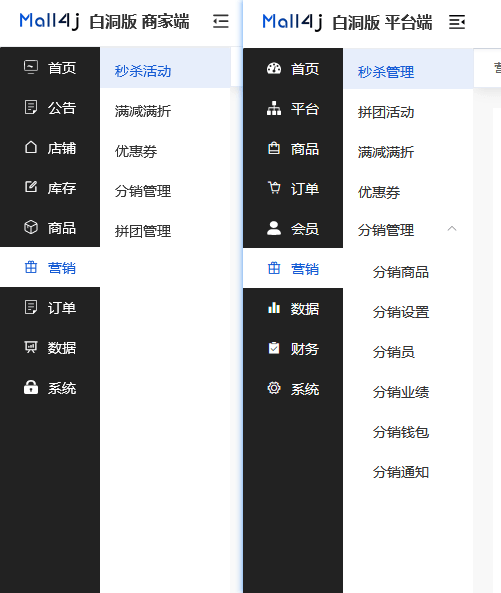Select 会员 in the platform-side menu
501x593 pixels.
pyautogui.click(x=293, y=229)
